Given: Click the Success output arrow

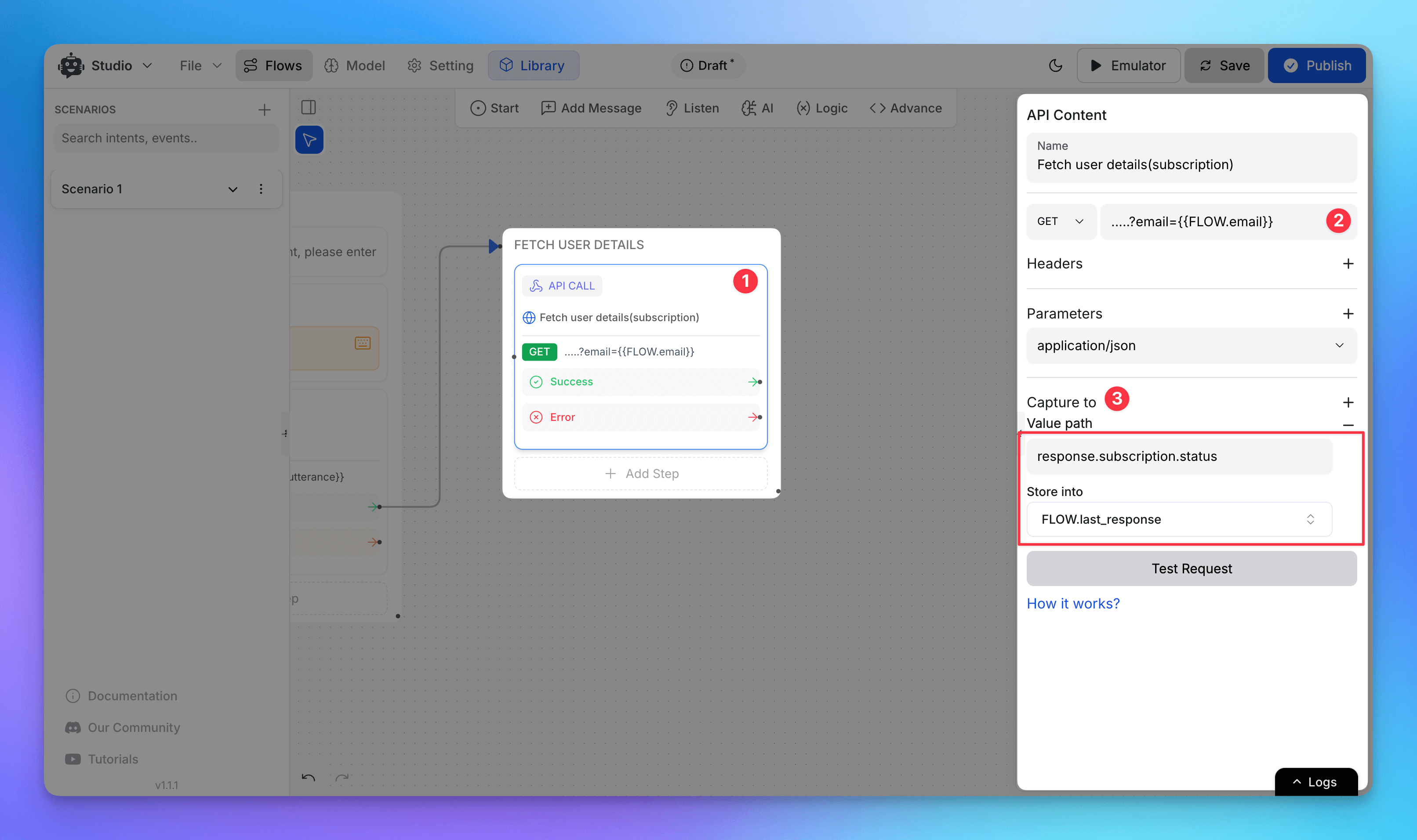Looking at the screenshot, I should [753, 382].
